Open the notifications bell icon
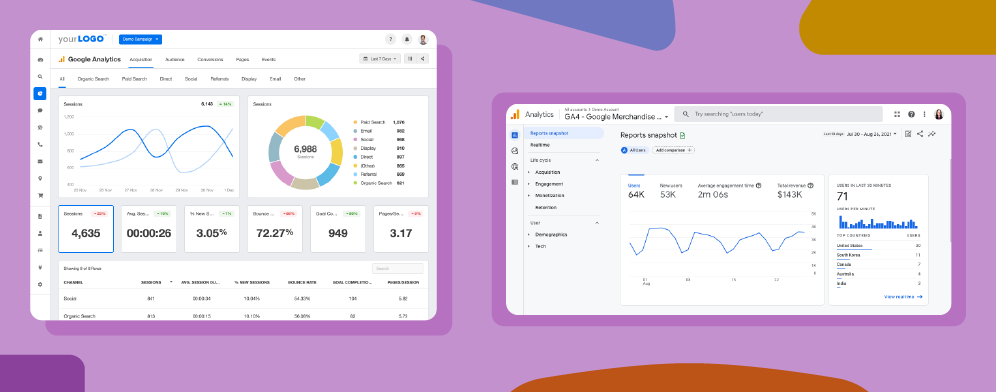The width and height of the screenshot is (996, 392). coord(407,39)
